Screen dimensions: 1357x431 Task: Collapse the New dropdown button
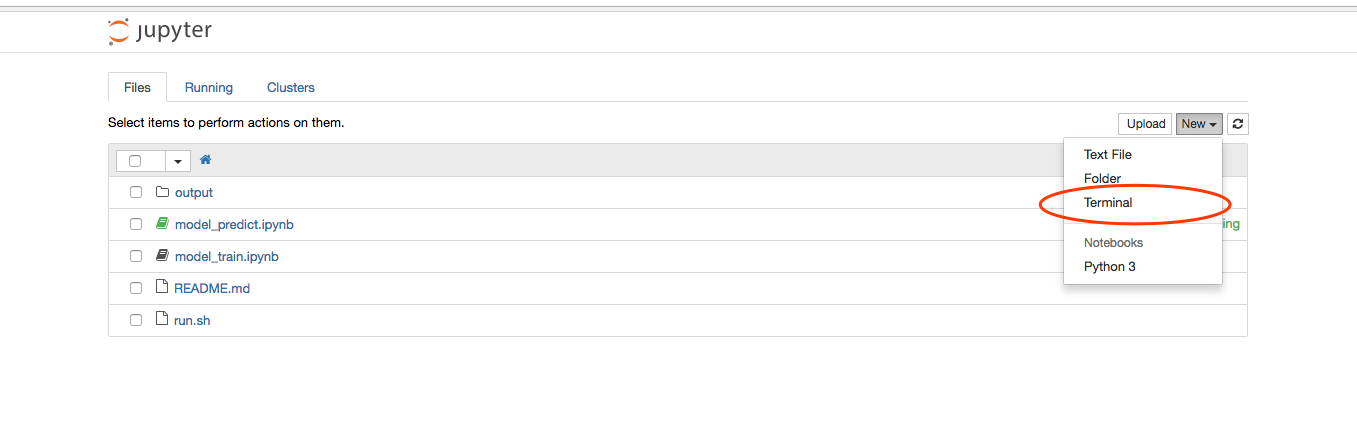(x=1199, y=124)
